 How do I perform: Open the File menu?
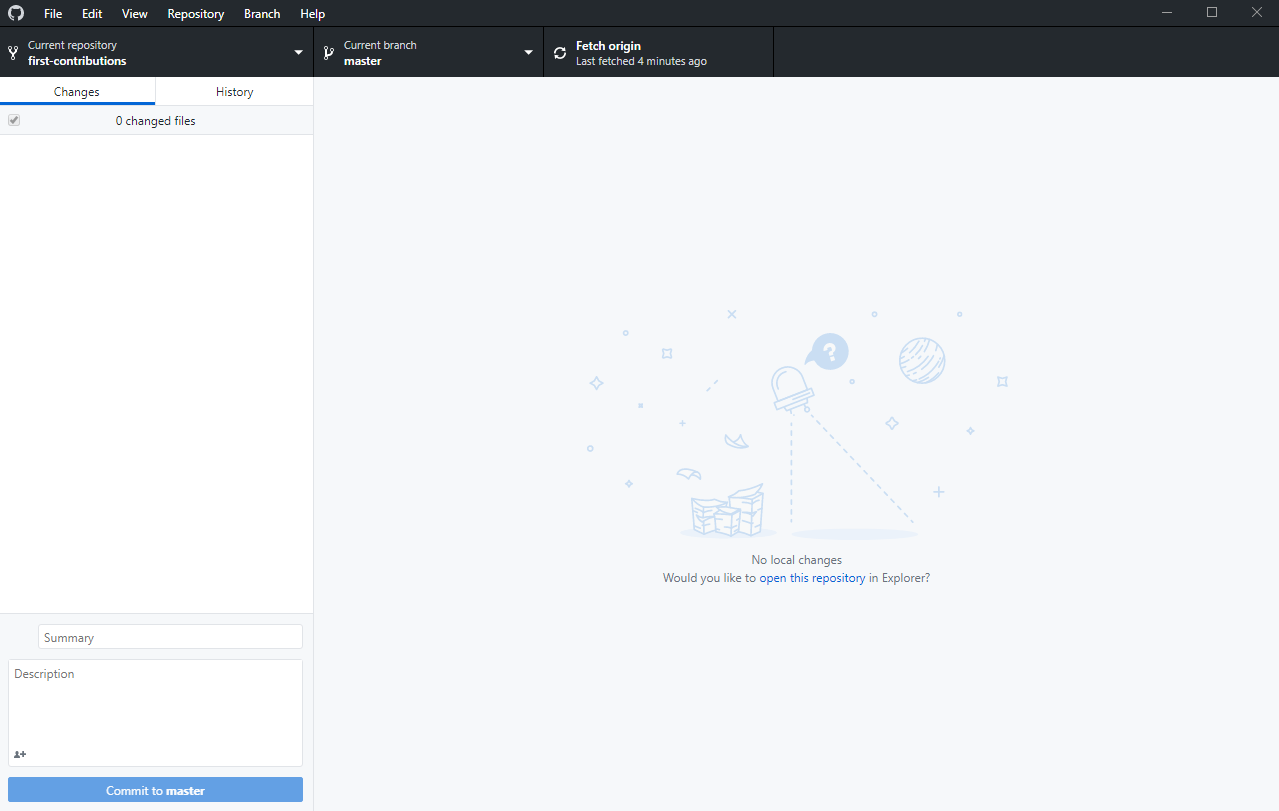(x=52, y=13)
